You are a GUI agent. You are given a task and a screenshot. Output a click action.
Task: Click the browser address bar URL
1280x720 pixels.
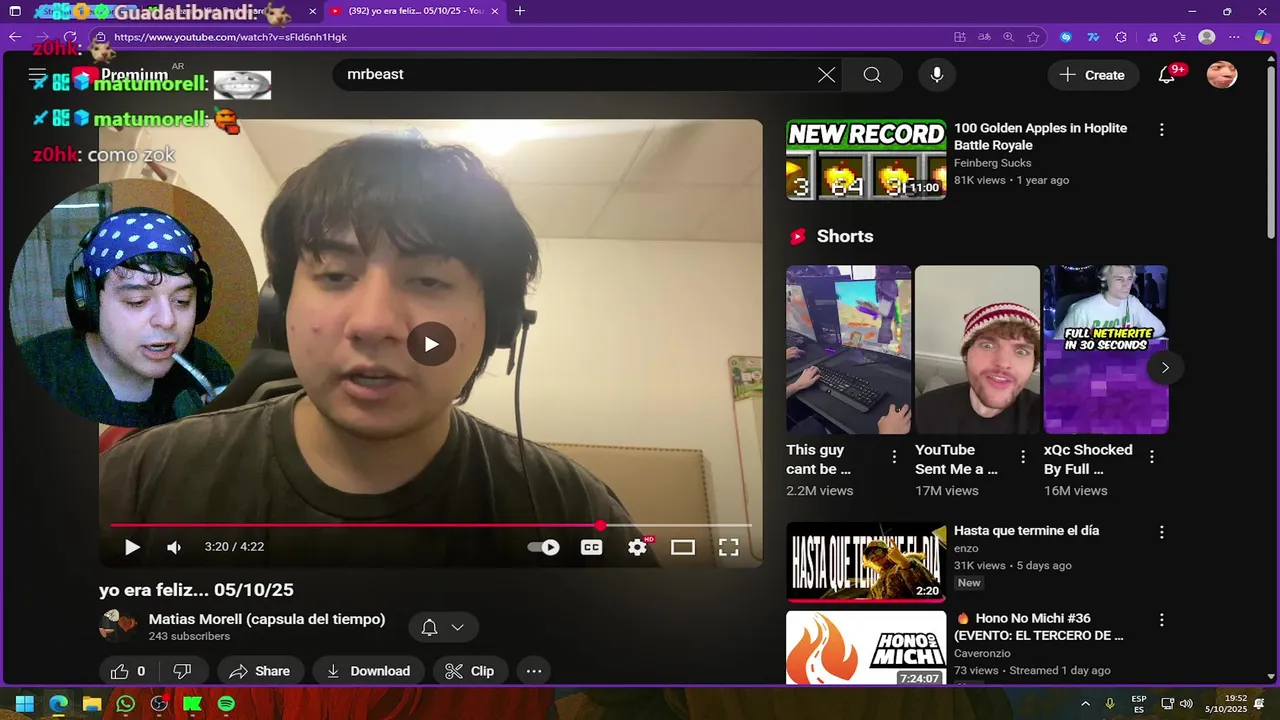(230, 37)
